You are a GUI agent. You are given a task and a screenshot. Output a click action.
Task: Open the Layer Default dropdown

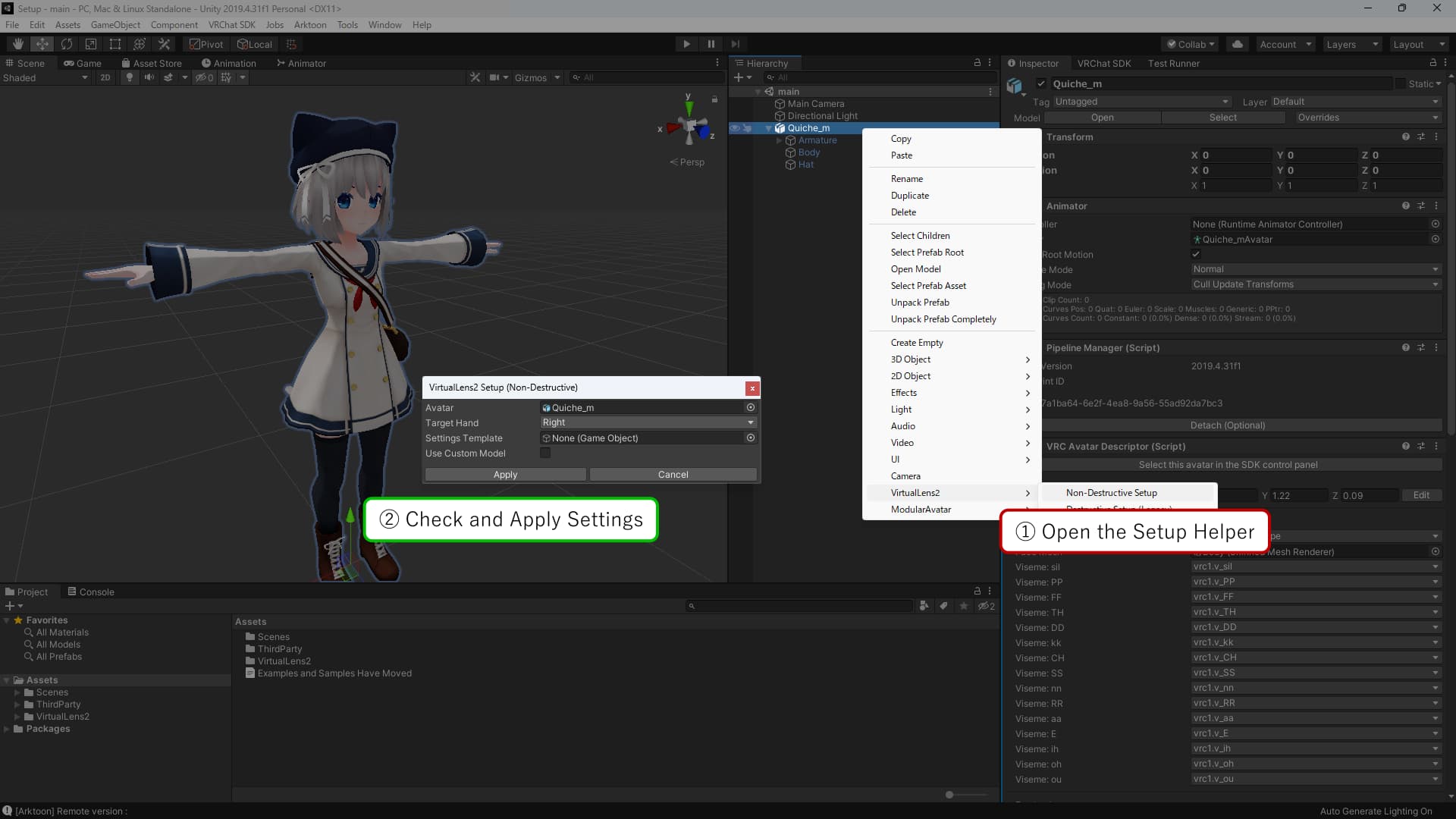(x=1356, y=102)
